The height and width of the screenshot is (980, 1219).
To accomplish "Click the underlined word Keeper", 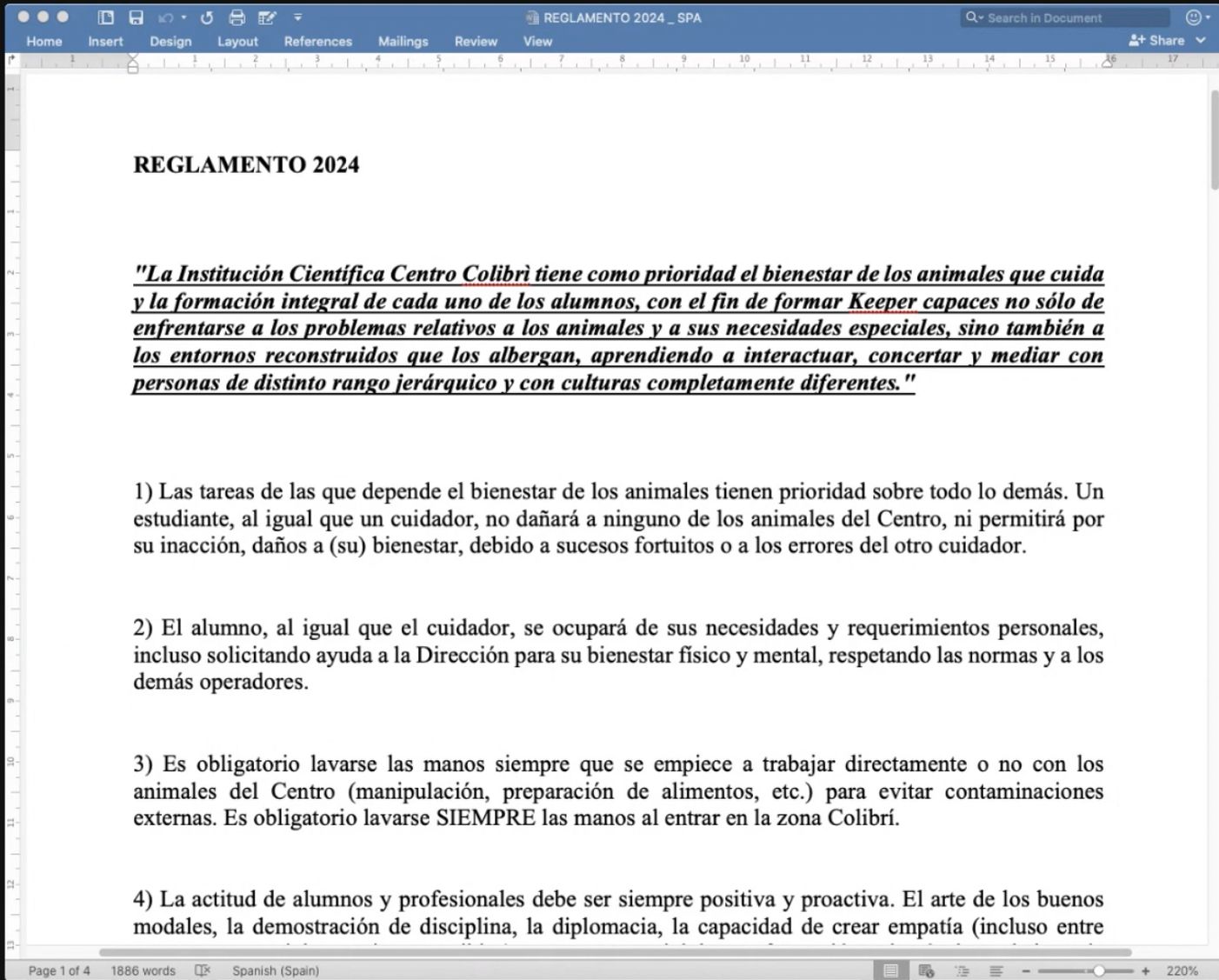I will (883, 302).
